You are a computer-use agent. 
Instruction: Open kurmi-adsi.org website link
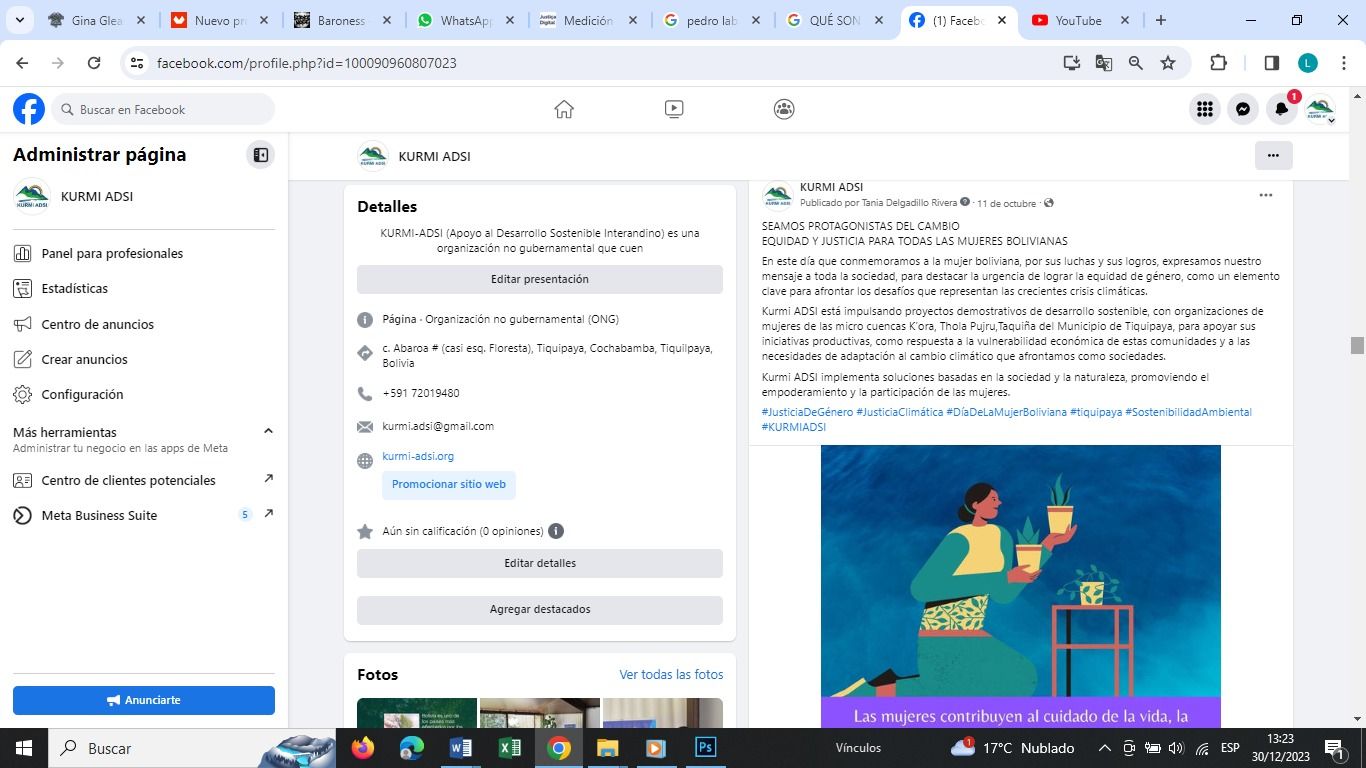click(418, 456)
